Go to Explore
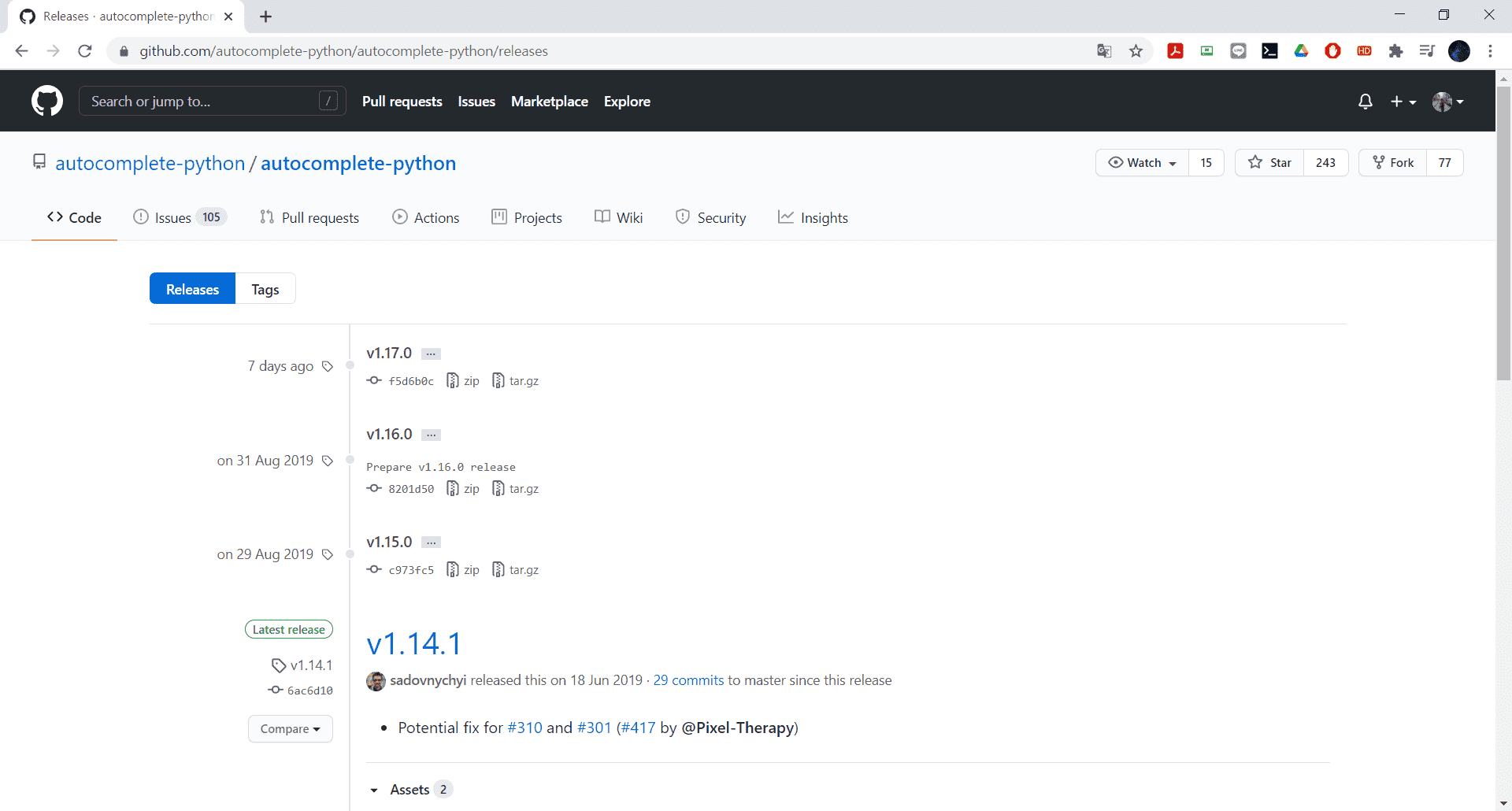This screenshot has height=811, width=1512. tap(627, 102)
